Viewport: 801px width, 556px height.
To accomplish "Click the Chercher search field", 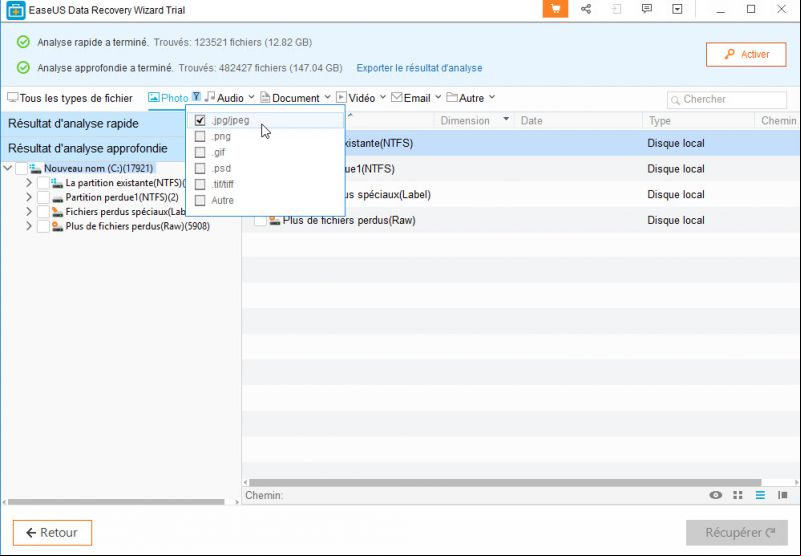I will [x=727, y=100].
